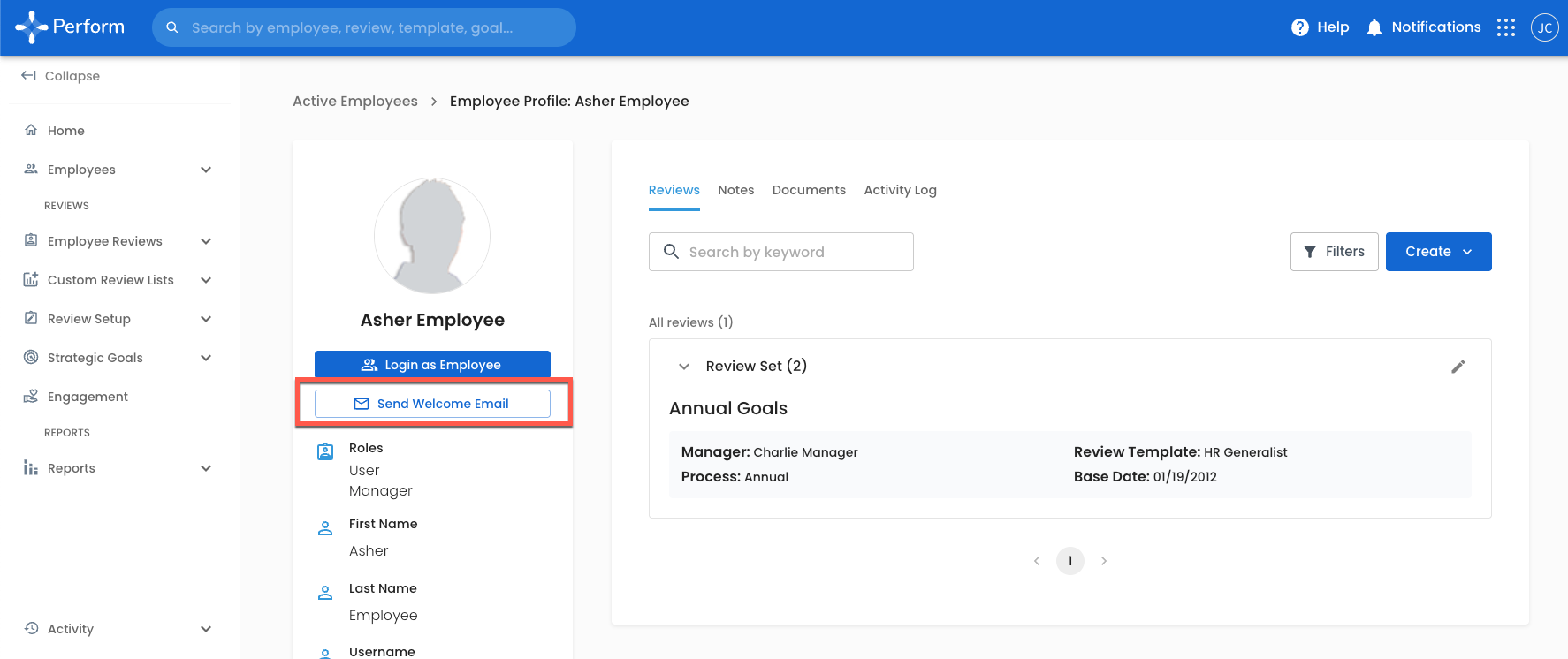Switch to the Reviews tab

[674, 190]
